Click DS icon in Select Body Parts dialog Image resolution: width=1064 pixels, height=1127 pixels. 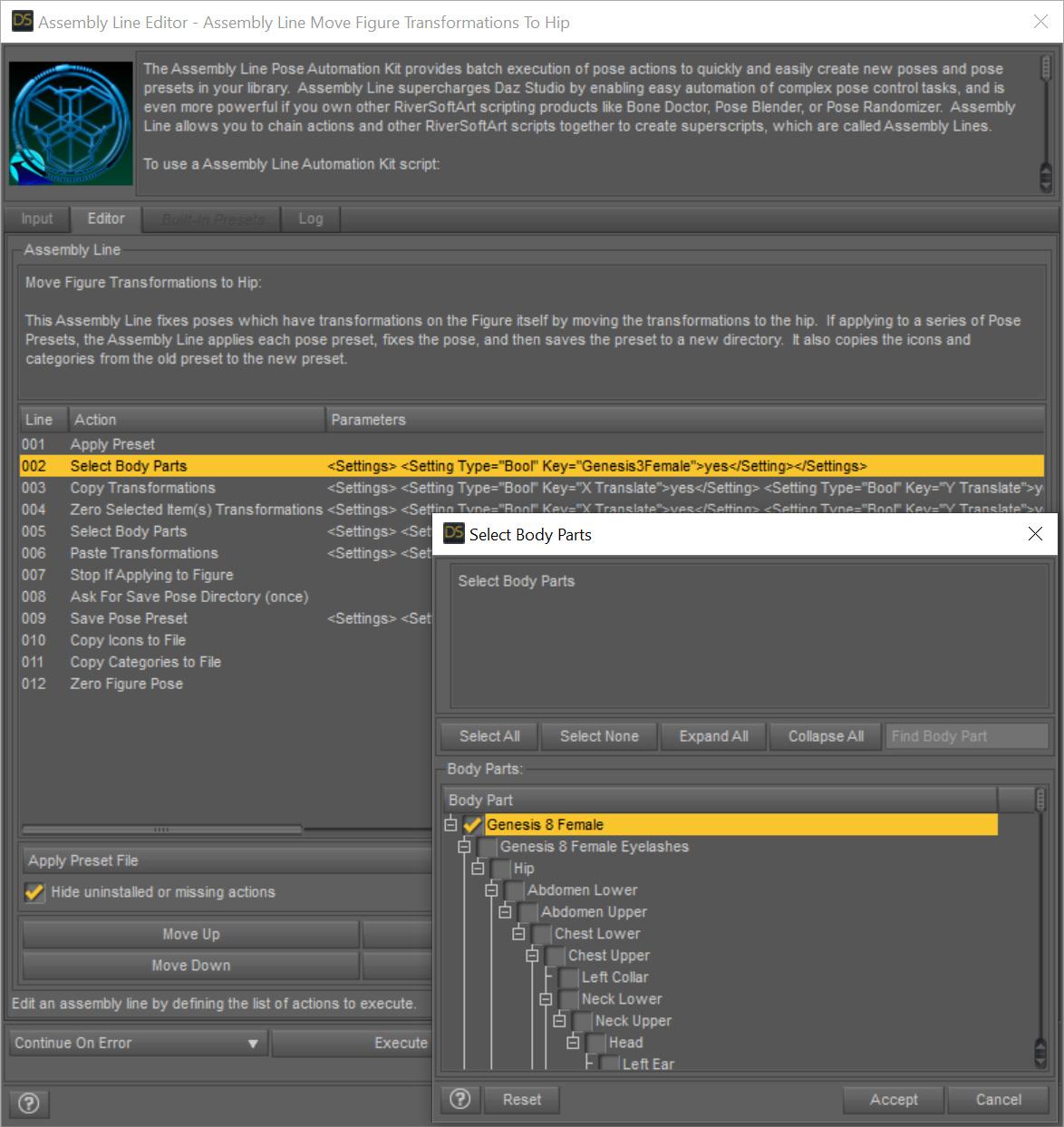[x=453, y=534]
